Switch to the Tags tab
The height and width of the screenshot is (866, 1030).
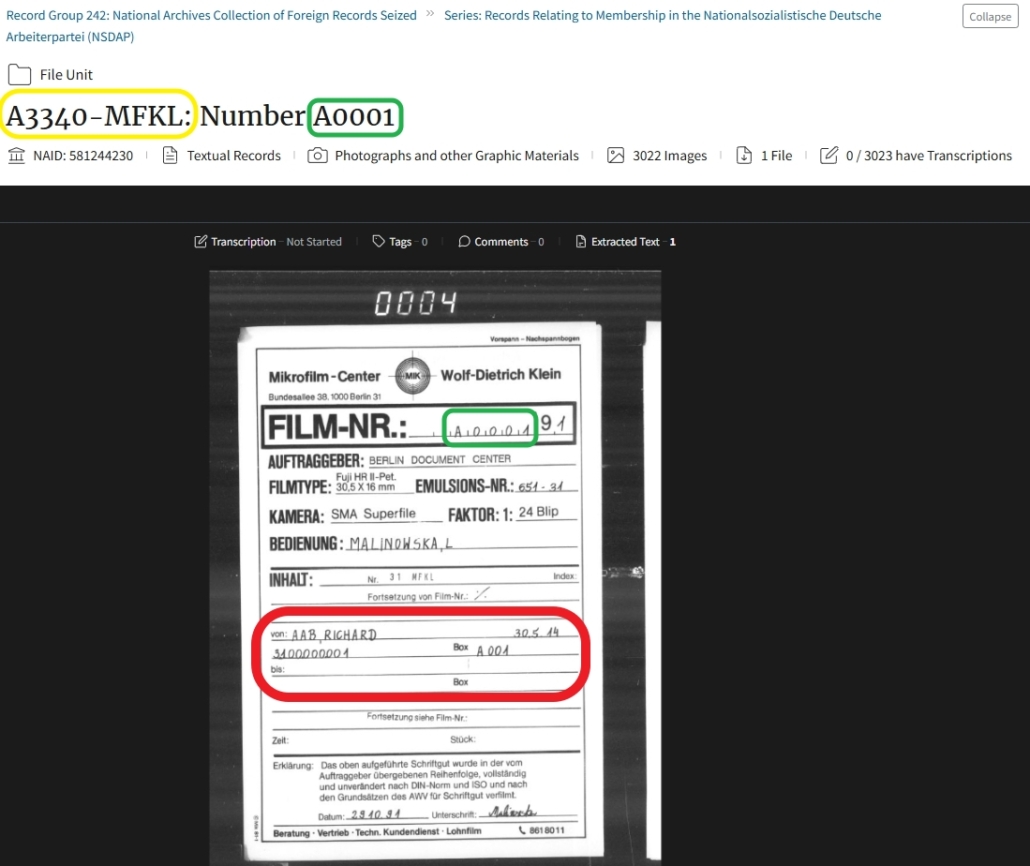[400, 241]
